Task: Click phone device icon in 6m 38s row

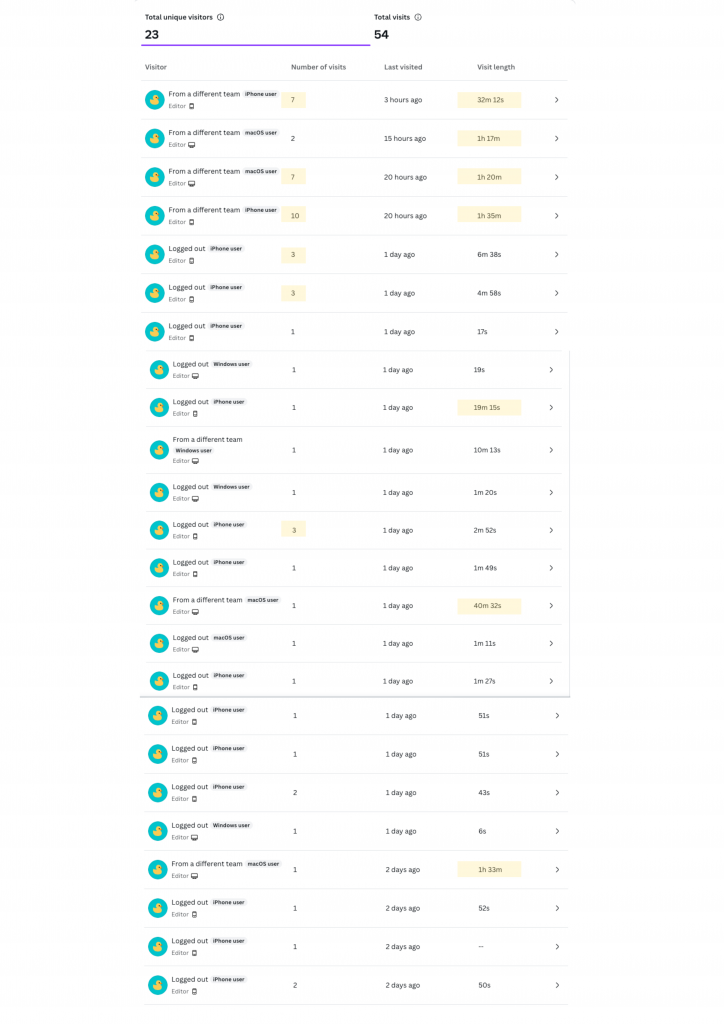Action: pyautogui.click(x=191, y=261)
